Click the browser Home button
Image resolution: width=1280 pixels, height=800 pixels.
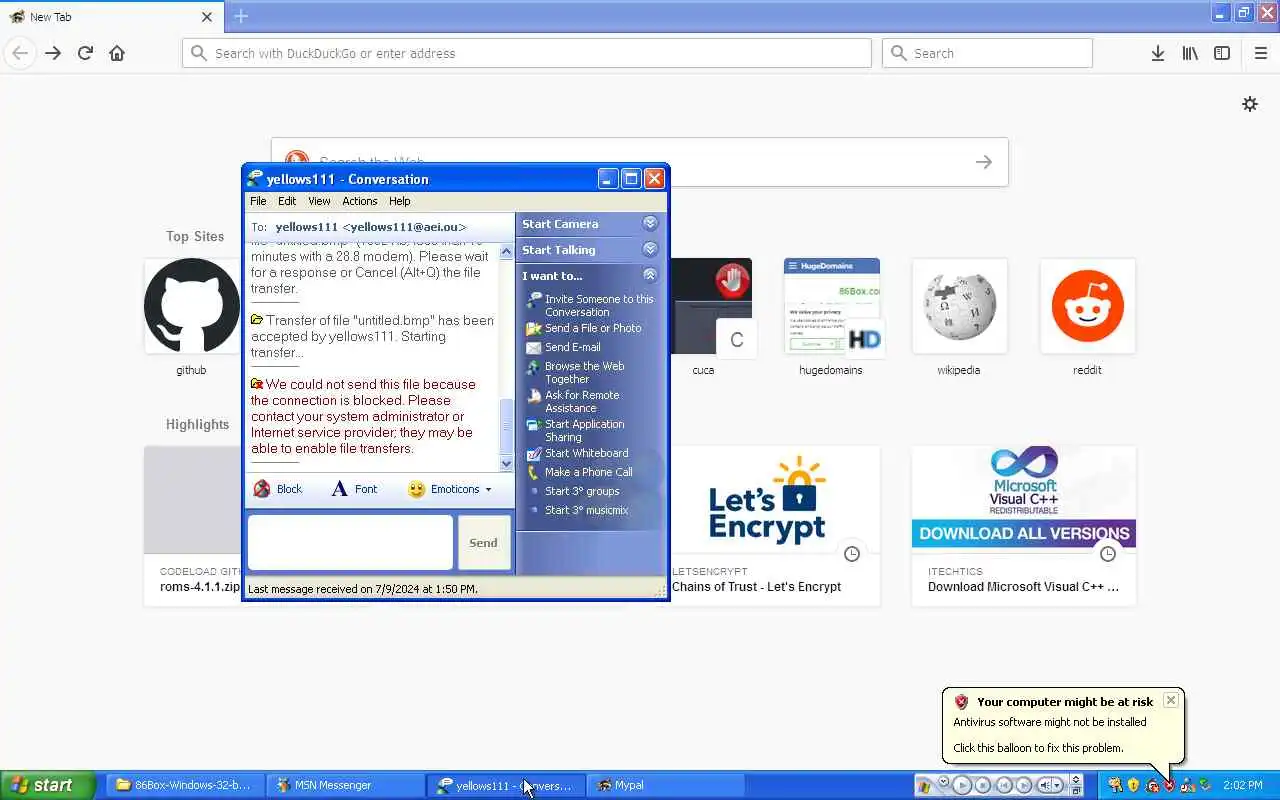coord(117,53)
